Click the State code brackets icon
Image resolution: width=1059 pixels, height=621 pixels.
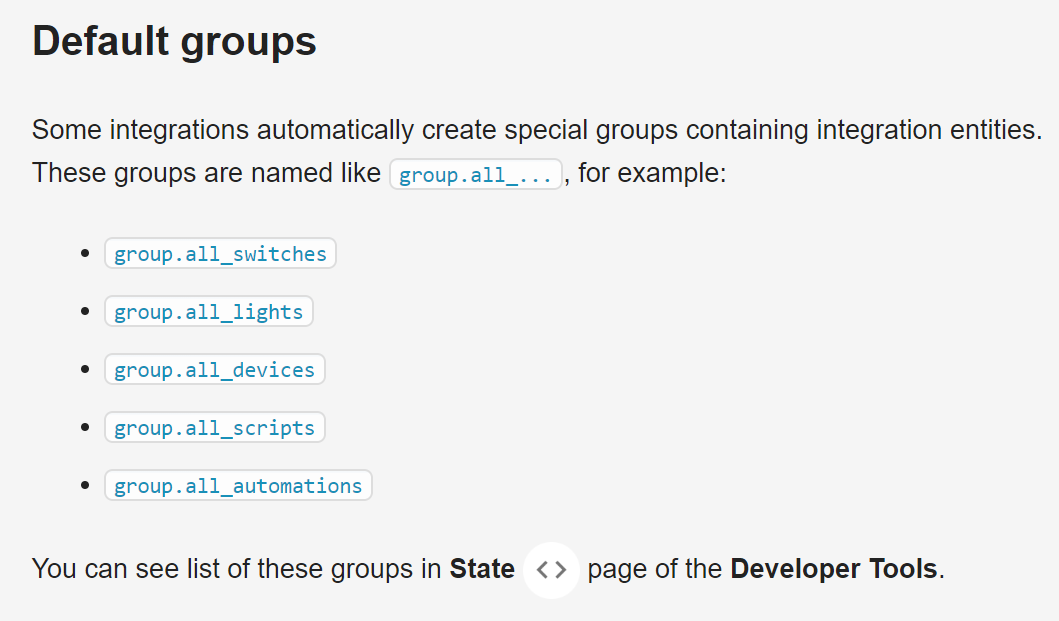coord(551,570)
